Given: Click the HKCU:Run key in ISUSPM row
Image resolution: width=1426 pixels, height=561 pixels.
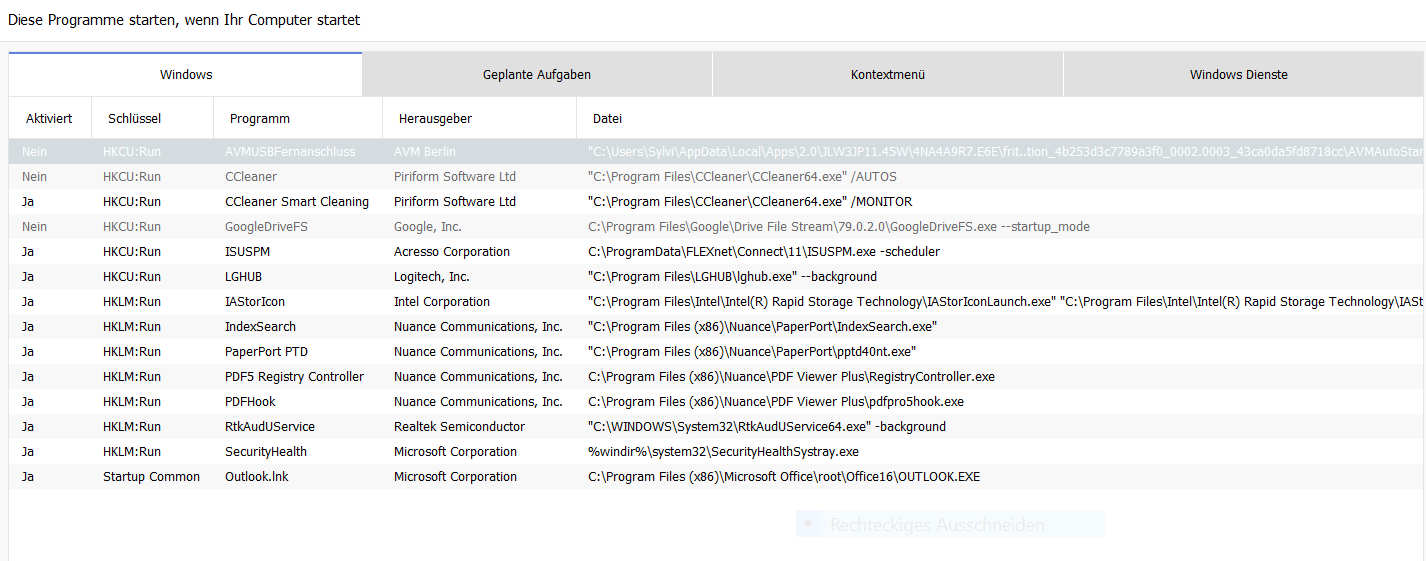Looking at the screenshot, I should tap(132, 252).
